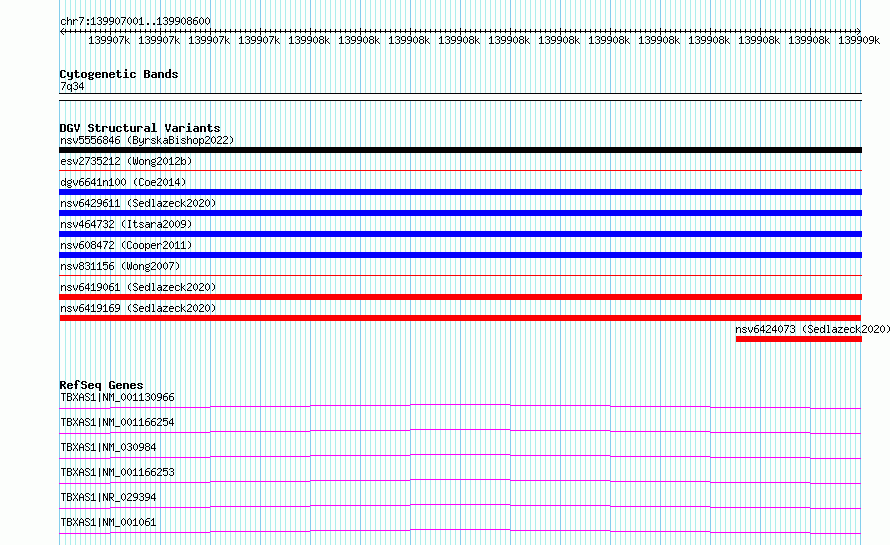Select the blue bar under dgv6641n100
890x545 pixels.
click(460, 192)
